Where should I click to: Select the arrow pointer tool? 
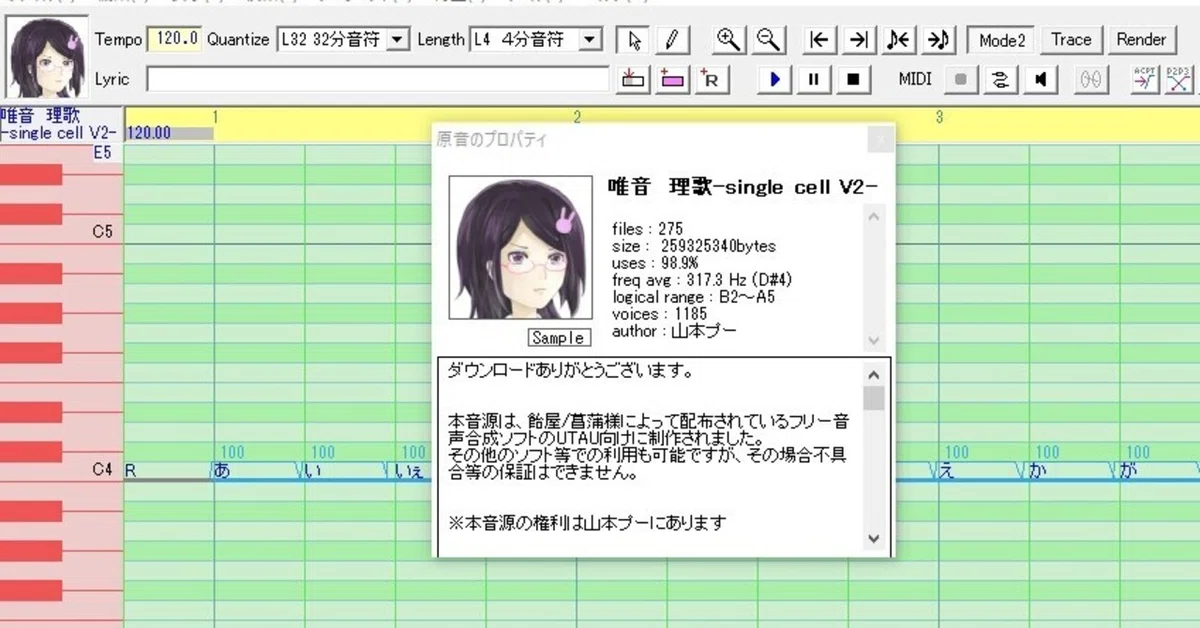(x=634, y=40)
